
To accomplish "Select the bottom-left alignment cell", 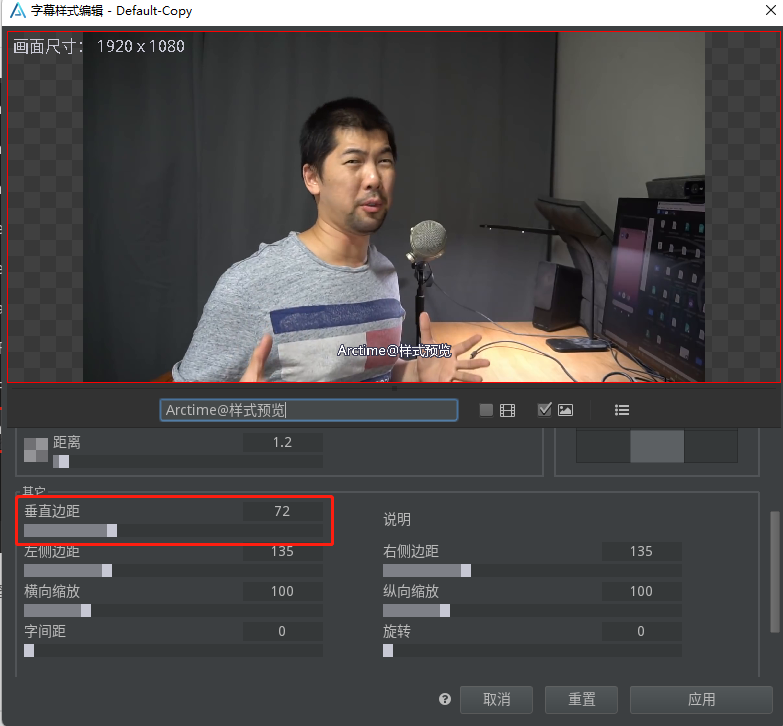I will click(x=603, y=446).
